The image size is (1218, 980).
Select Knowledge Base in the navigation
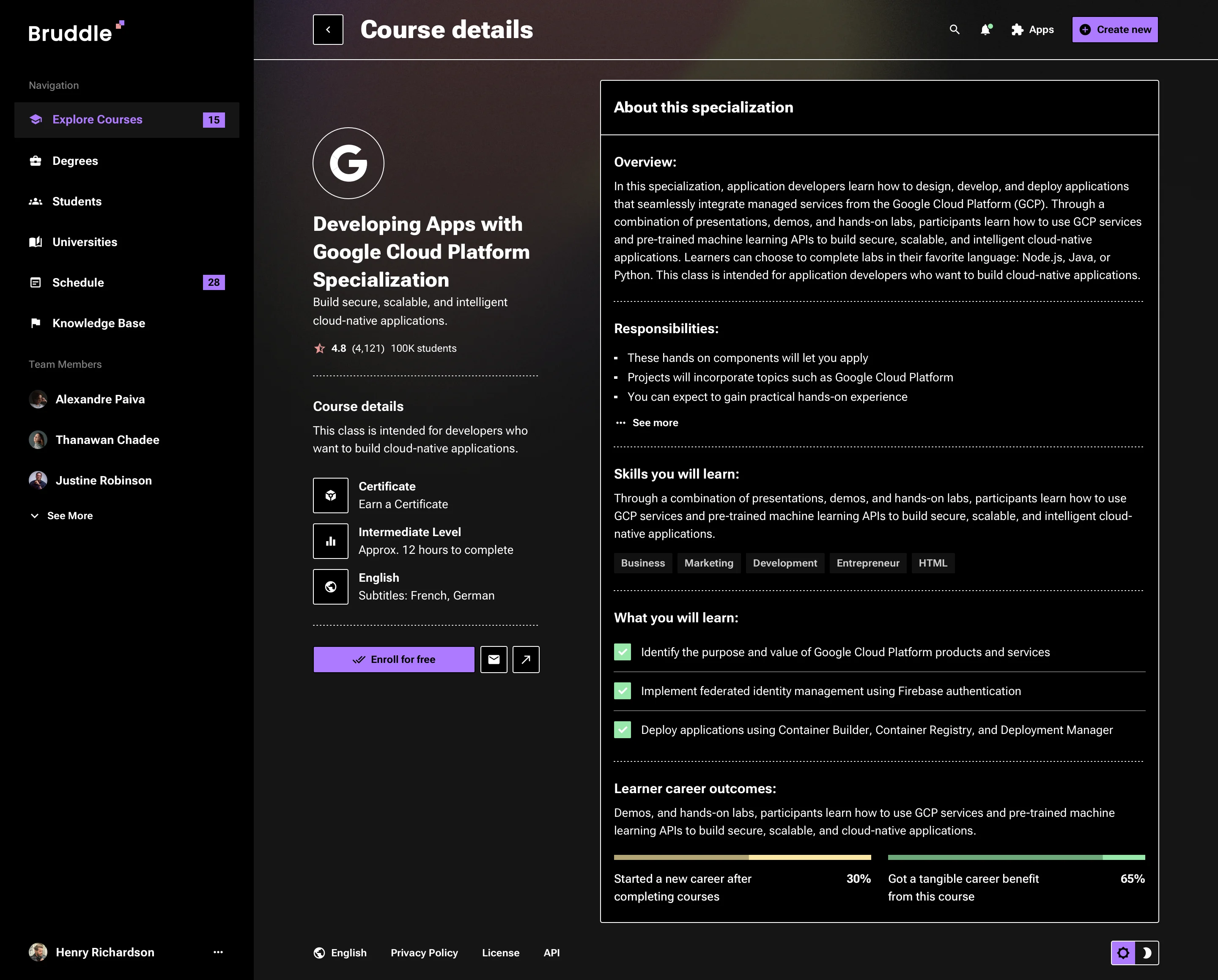tap(98, 323)
